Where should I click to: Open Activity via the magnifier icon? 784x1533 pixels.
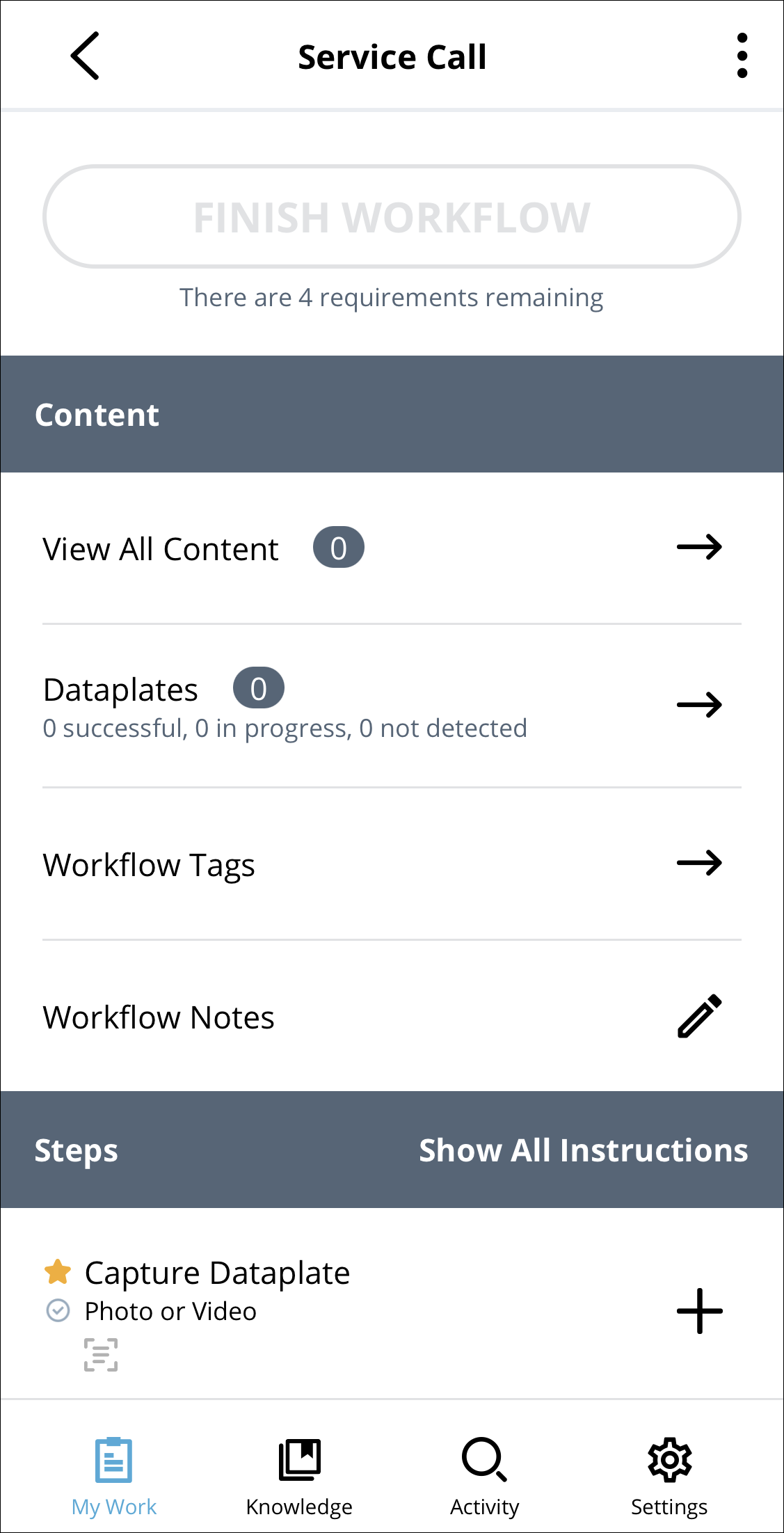[484, 1460]
